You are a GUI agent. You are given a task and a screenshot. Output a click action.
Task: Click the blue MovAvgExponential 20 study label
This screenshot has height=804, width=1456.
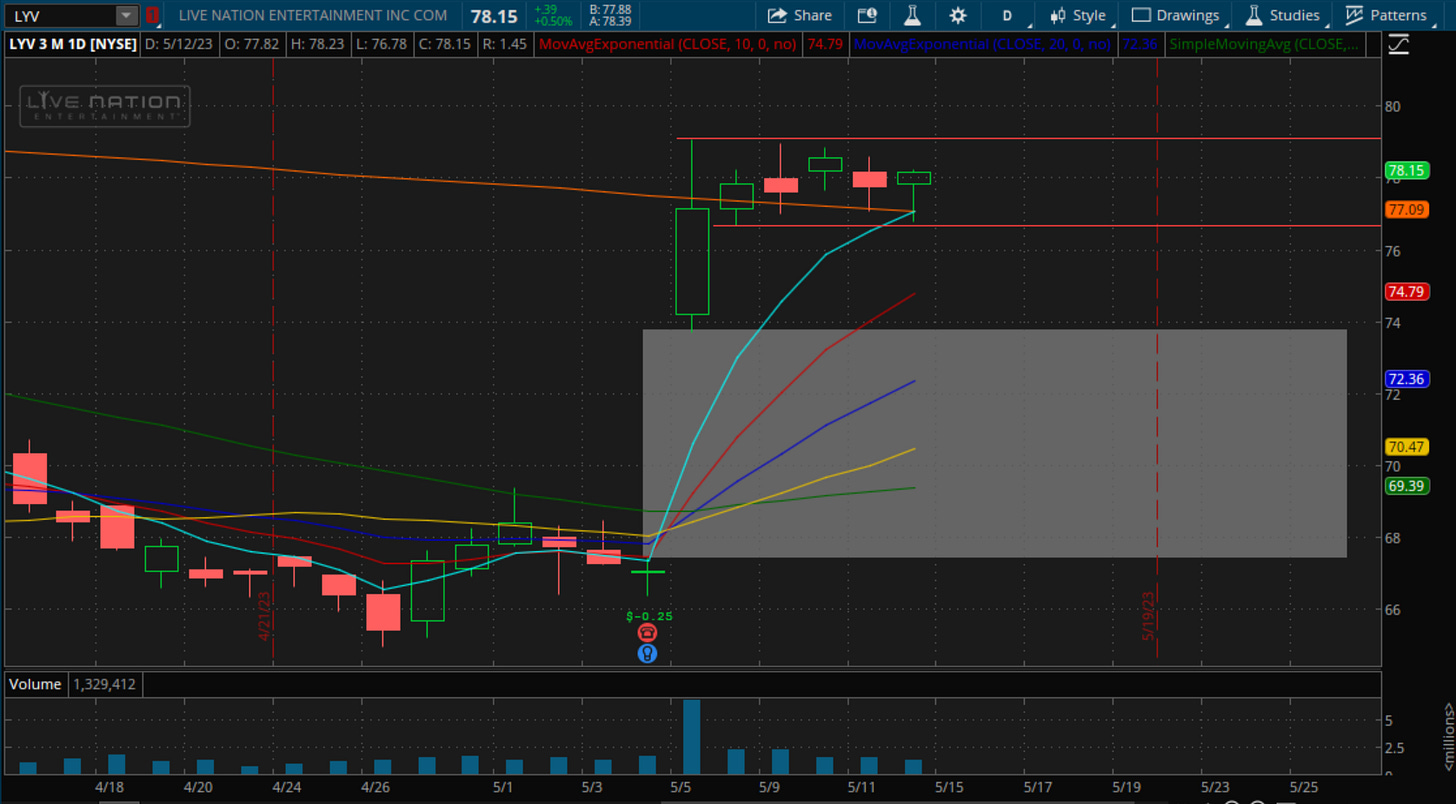coord(983,44)
